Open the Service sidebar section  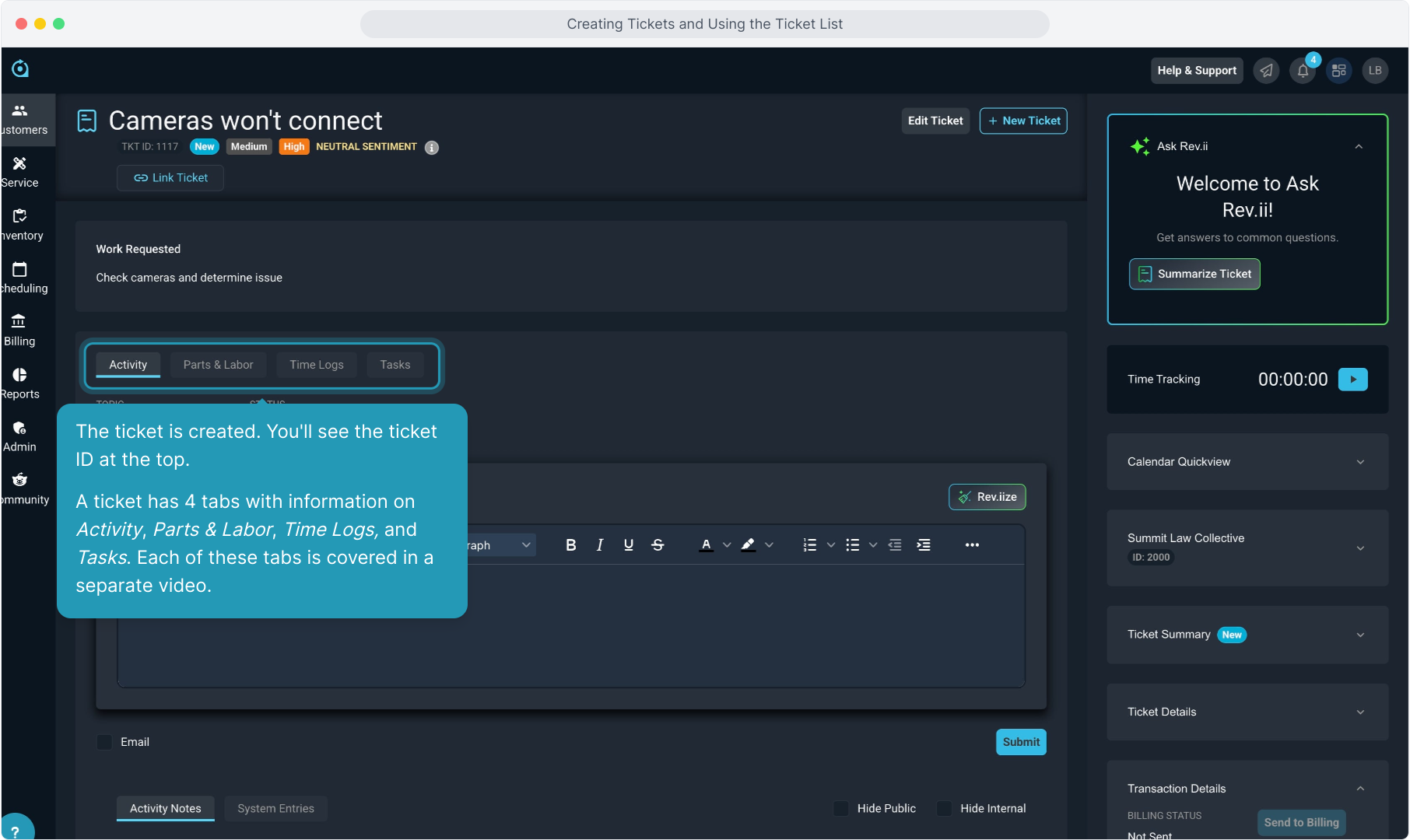(x=20, y=172)
